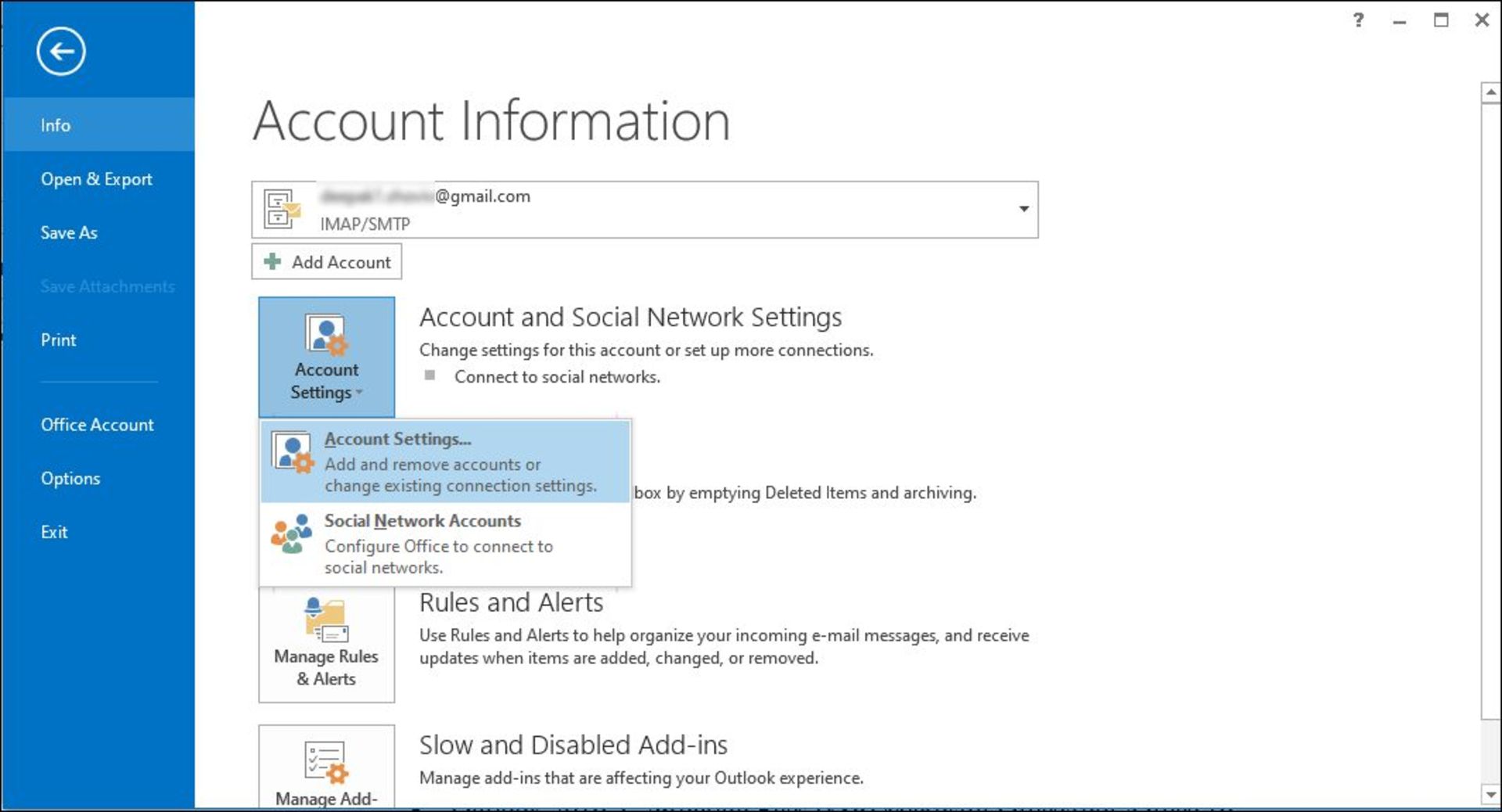Click the vertical scrollbar thumb
Image resolution: width=1502 pixels, height=812 pixels.
coord(1490,411)
